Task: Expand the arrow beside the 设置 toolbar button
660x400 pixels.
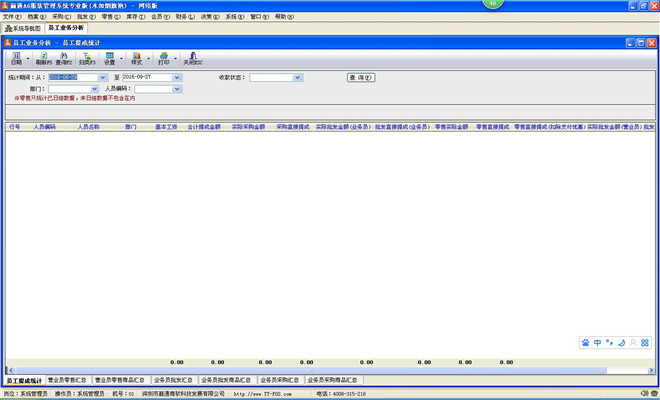Action: (x=122, y=59)
